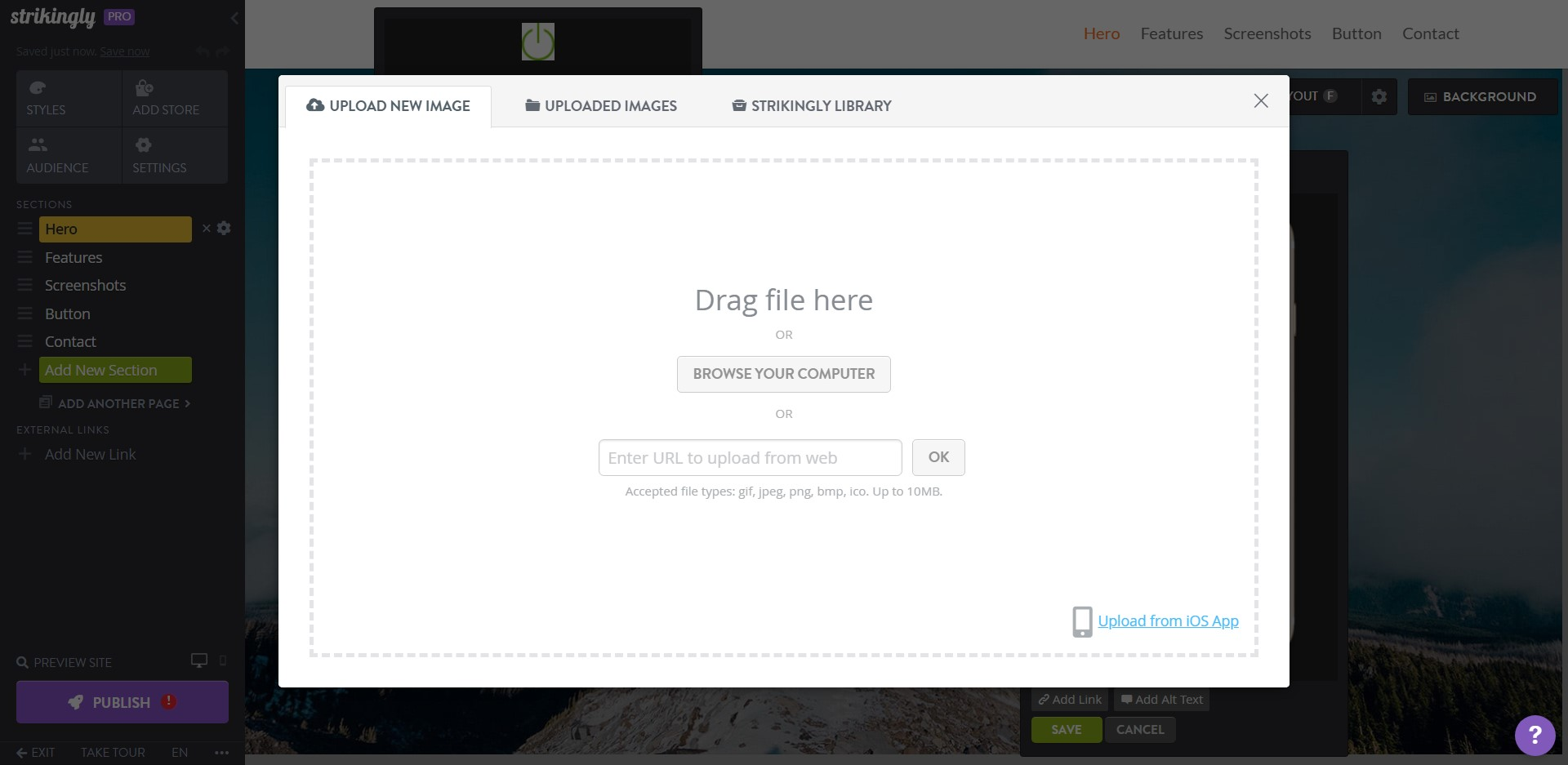Open the Audience panel
1568x765 pixels.
pyautogui.click(x=57, y=155)
